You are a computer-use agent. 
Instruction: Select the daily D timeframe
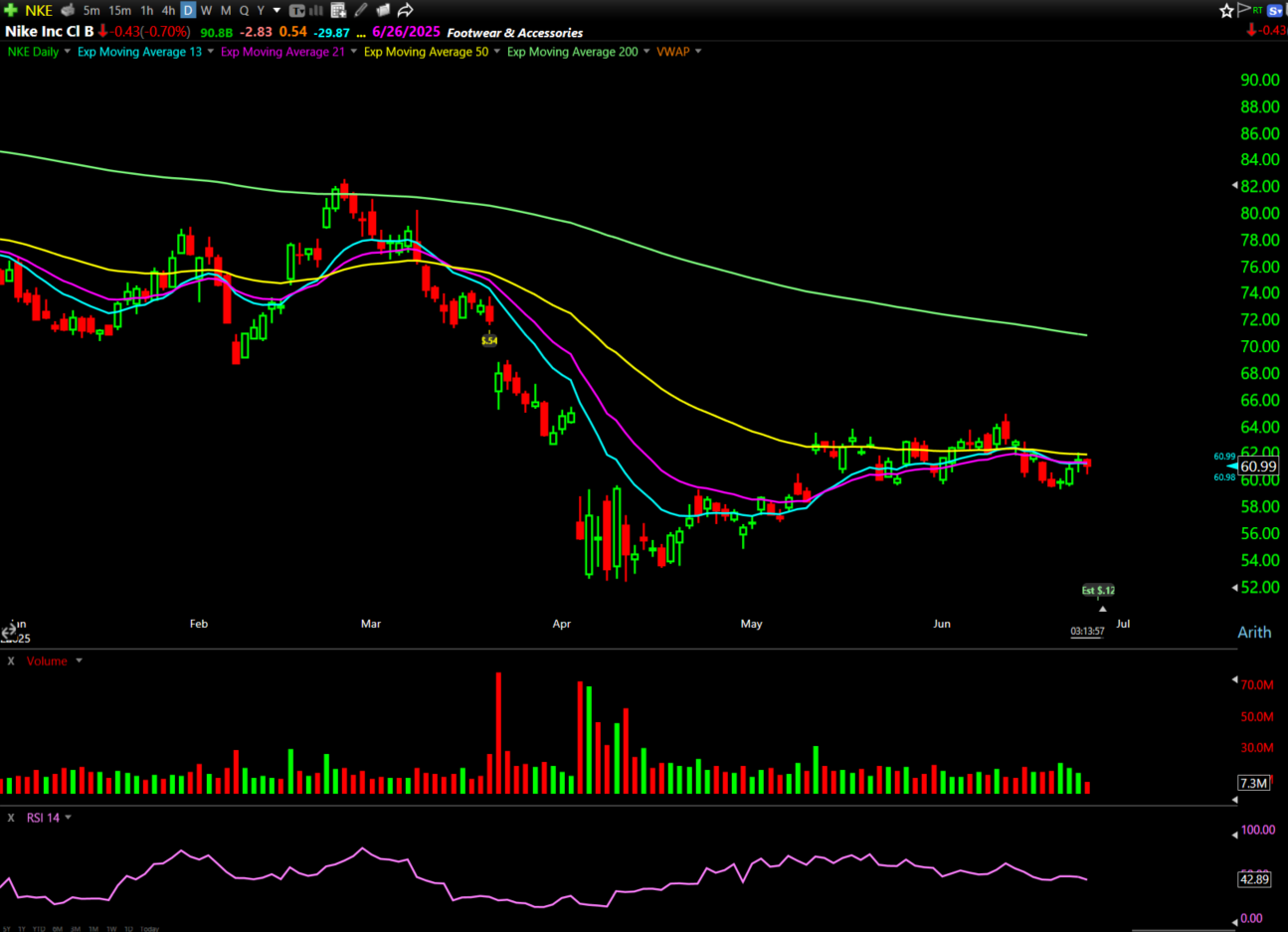[x=188, y=10]
